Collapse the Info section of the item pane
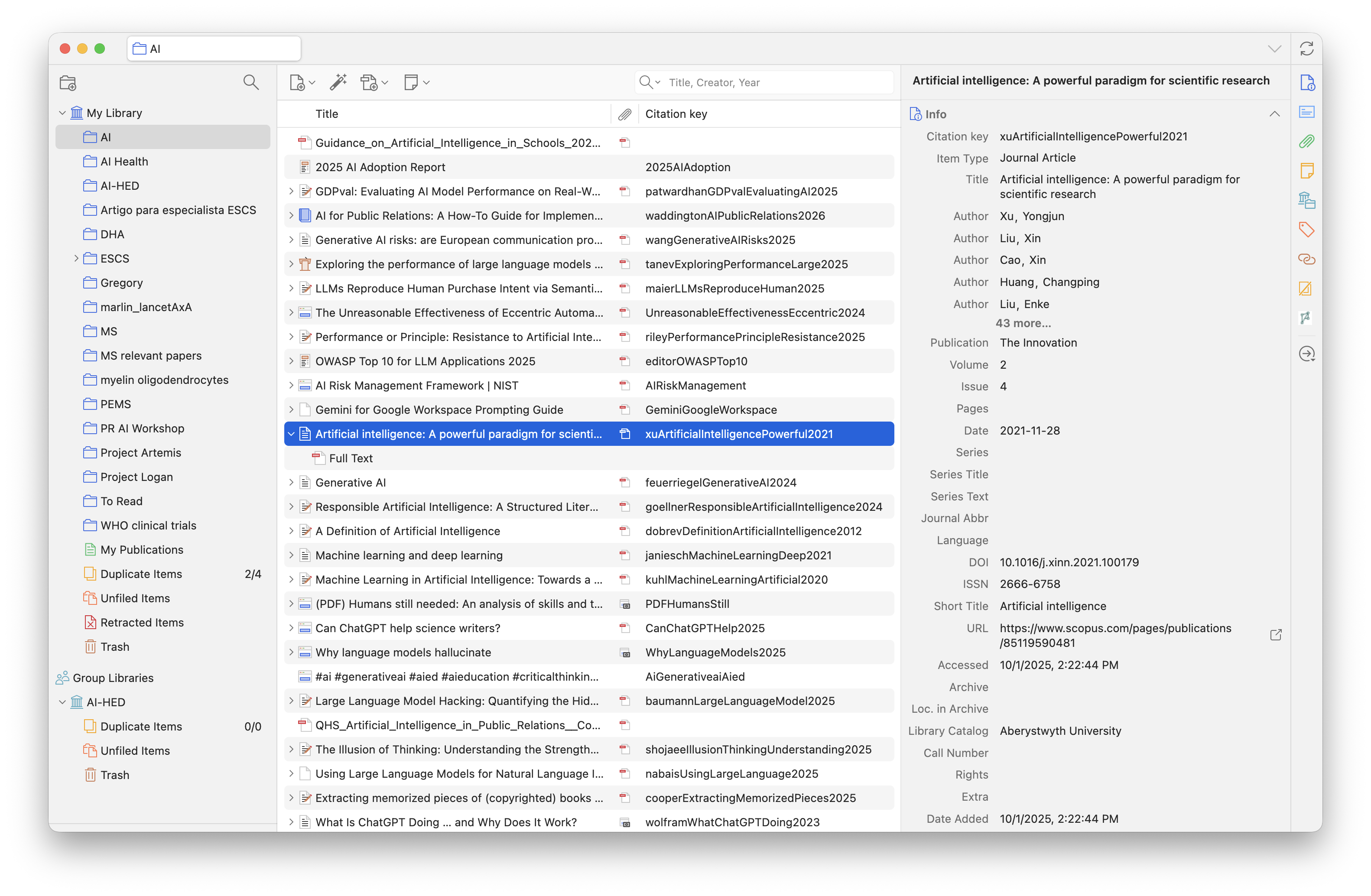The image size is (1371, 896). [1275, 114]
